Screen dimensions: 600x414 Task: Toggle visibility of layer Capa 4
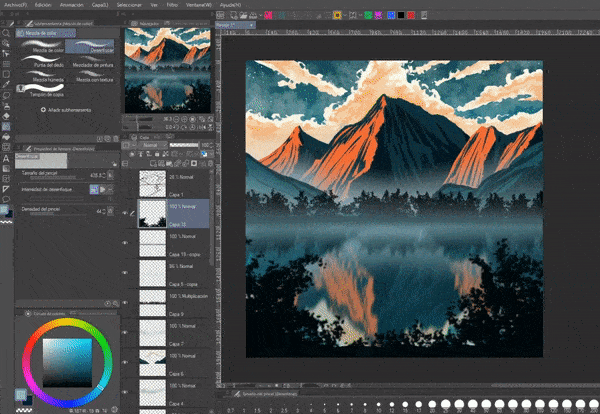pyautogui.click(x=125, y=392)
